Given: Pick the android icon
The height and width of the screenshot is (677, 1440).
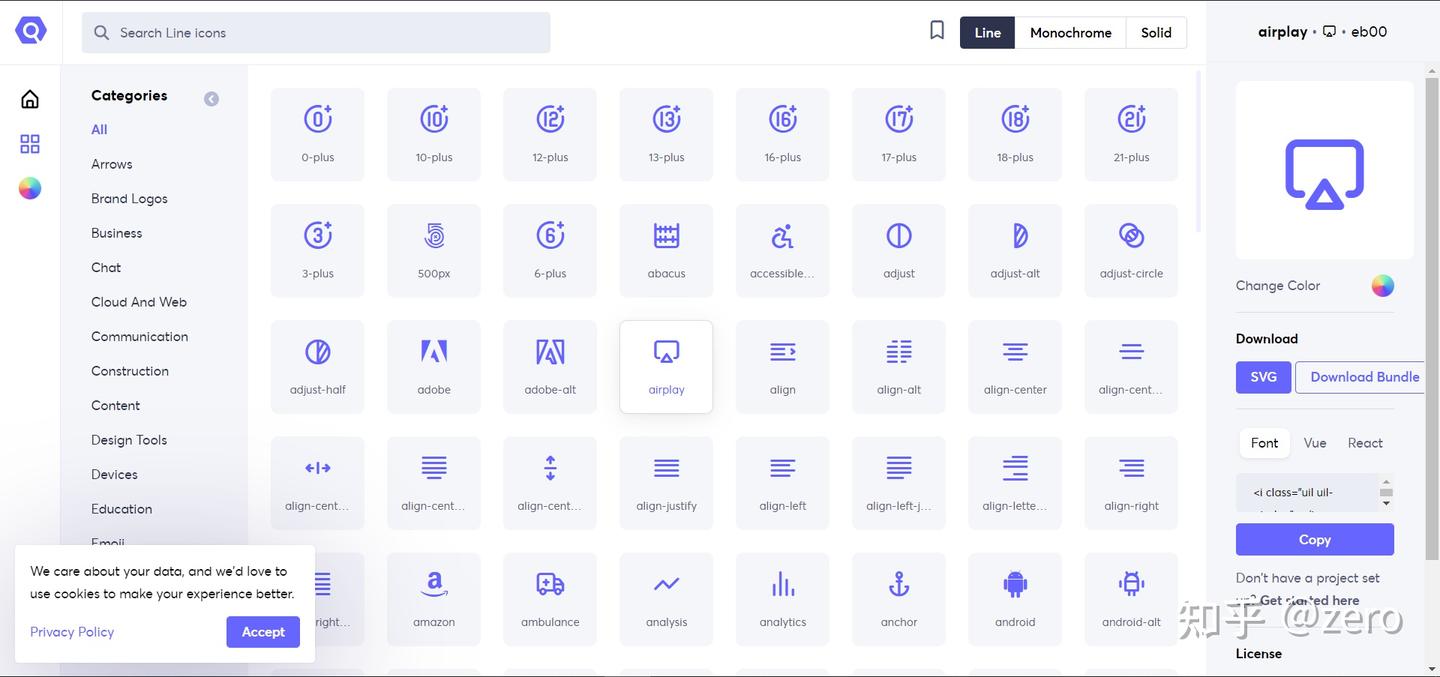Looking at the screenshot, I should click(x=1015, y=599).
